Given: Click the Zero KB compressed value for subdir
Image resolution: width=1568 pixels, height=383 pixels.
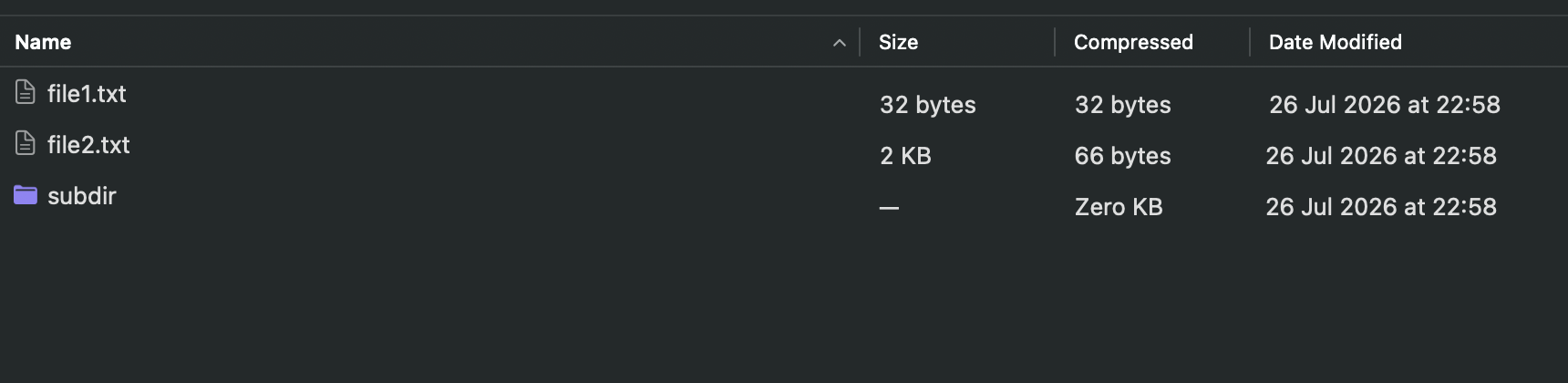Looking at the screenshot, I should pyautogui.click(x=1119, y=207).
